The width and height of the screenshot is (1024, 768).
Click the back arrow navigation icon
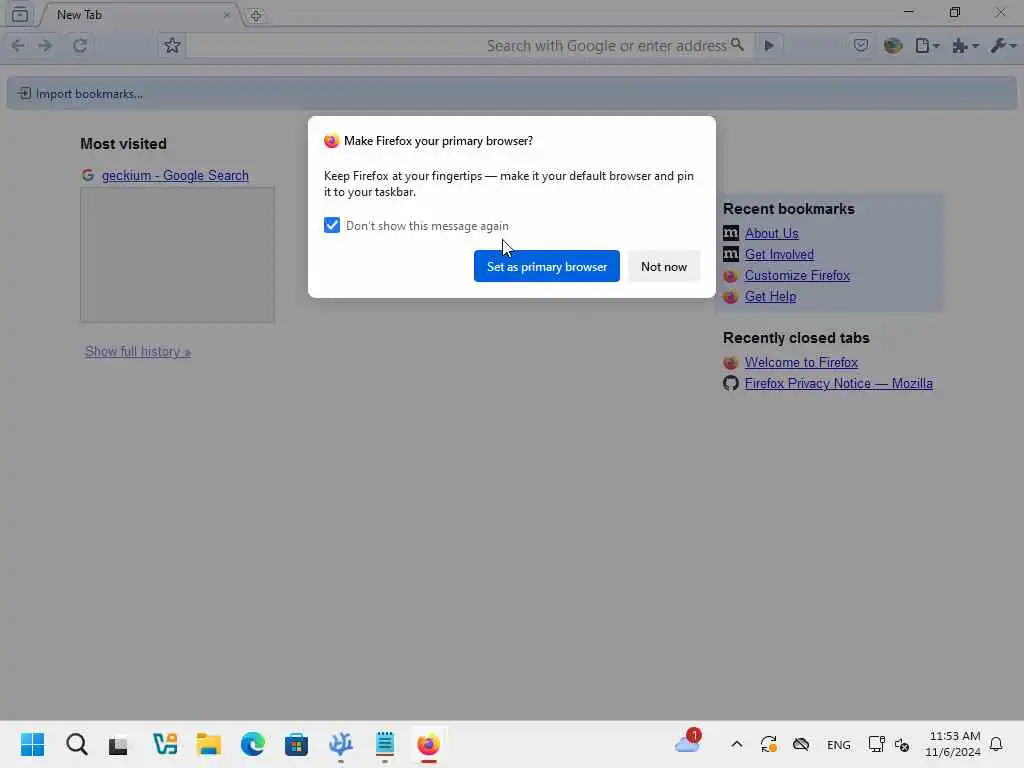point(18,46)
